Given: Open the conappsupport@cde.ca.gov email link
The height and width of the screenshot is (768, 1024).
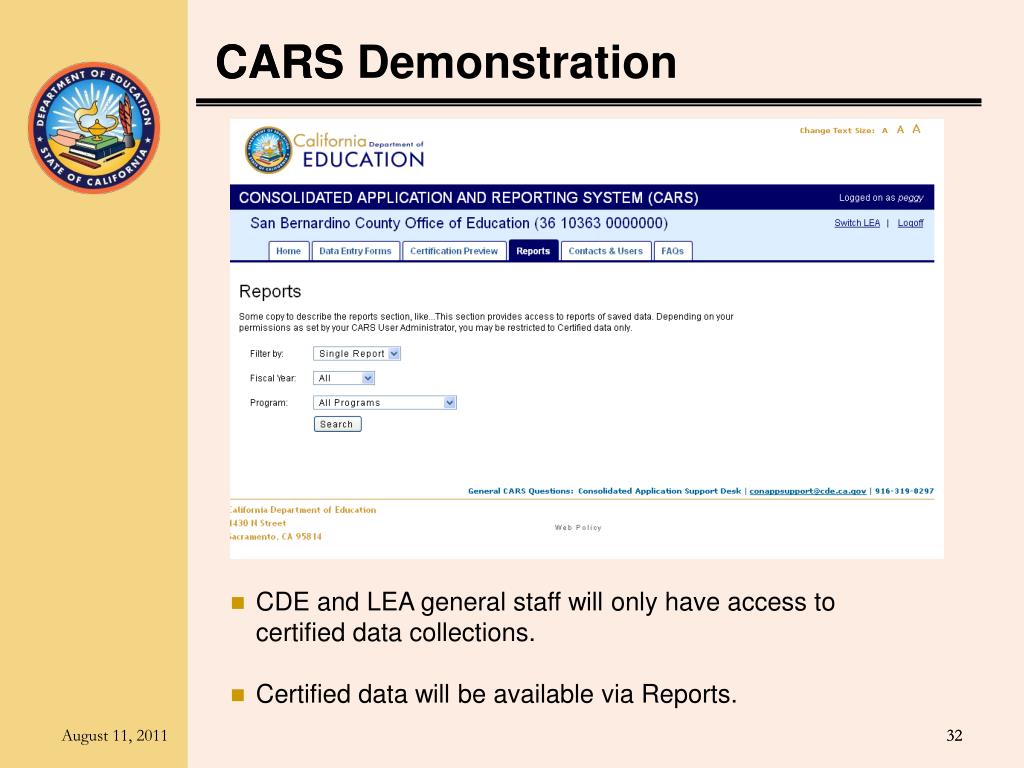Looking at the screenshot, I should (x=808, y=491).
